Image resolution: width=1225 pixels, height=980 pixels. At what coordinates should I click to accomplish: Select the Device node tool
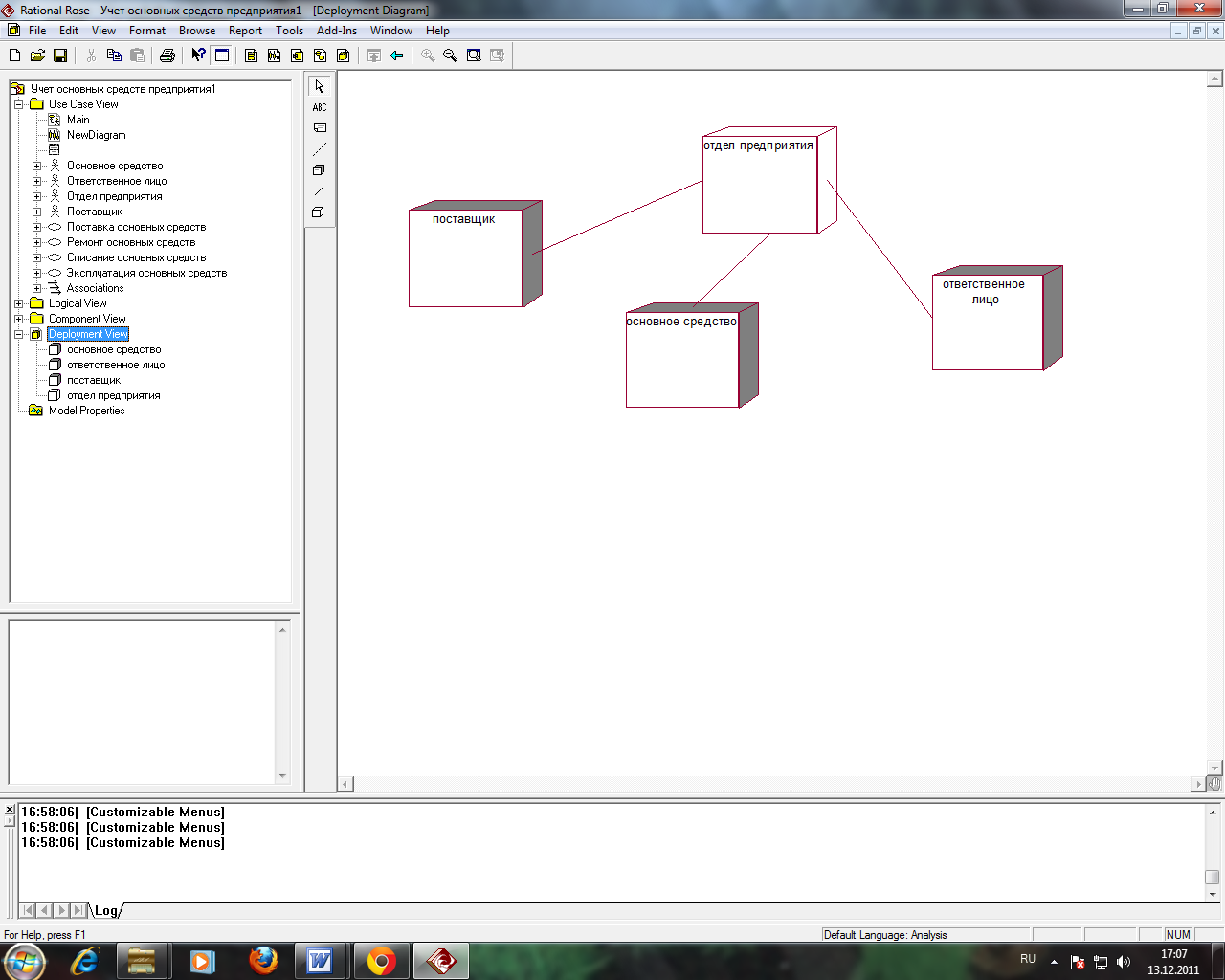[320, 212]
